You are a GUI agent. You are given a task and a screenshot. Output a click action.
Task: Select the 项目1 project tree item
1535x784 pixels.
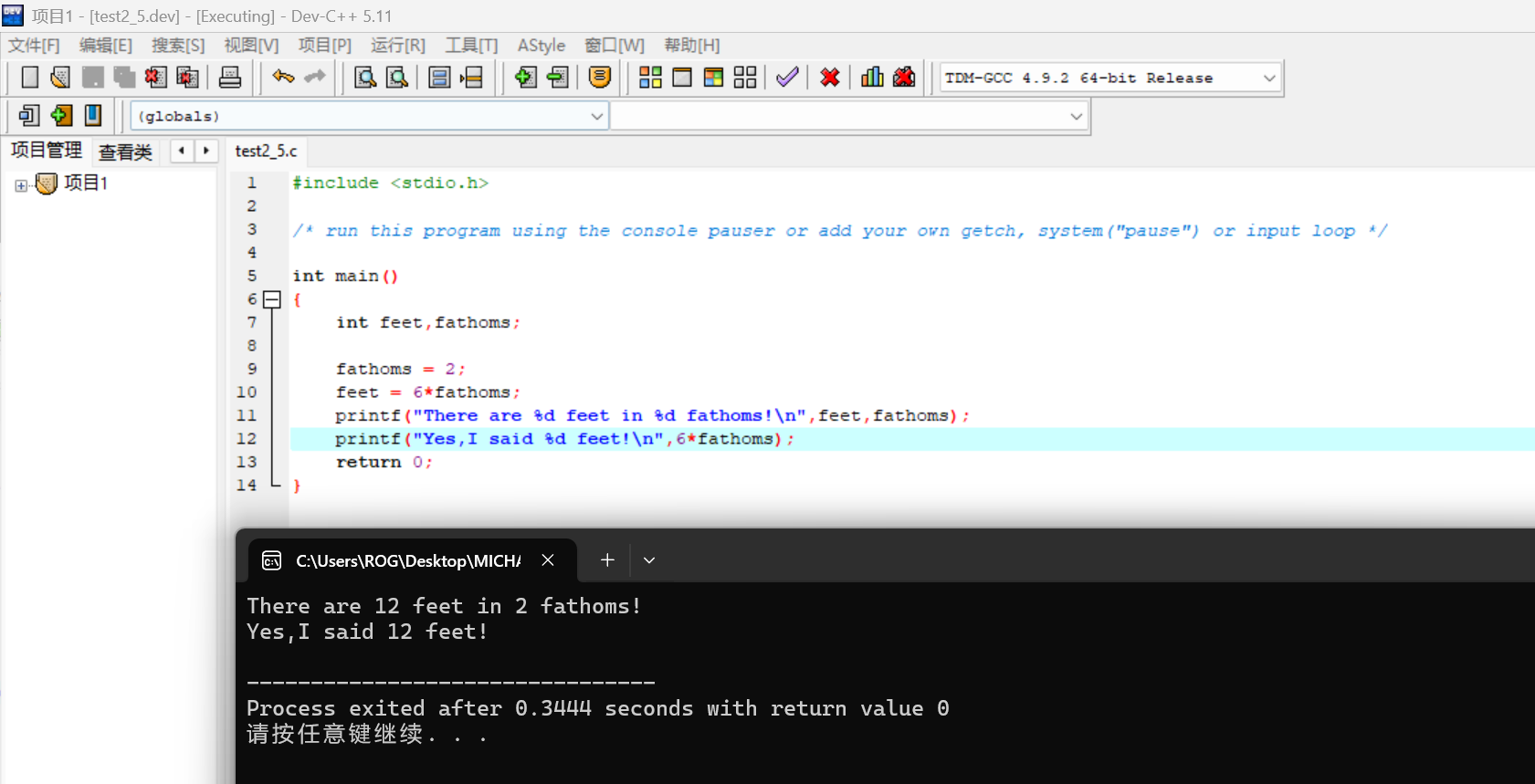[86, 183]
